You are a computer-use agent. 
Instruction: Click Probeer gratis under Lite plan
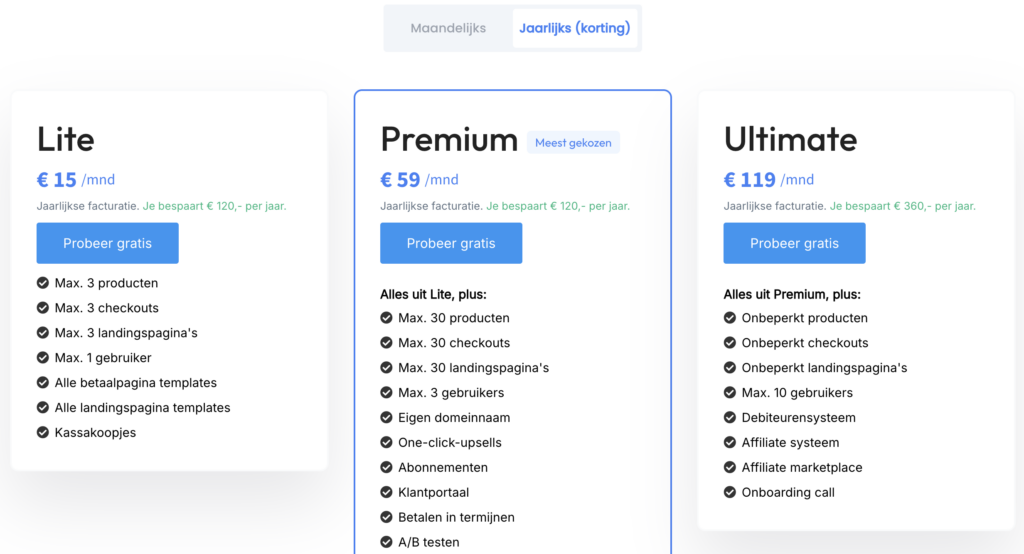(108, 243)
